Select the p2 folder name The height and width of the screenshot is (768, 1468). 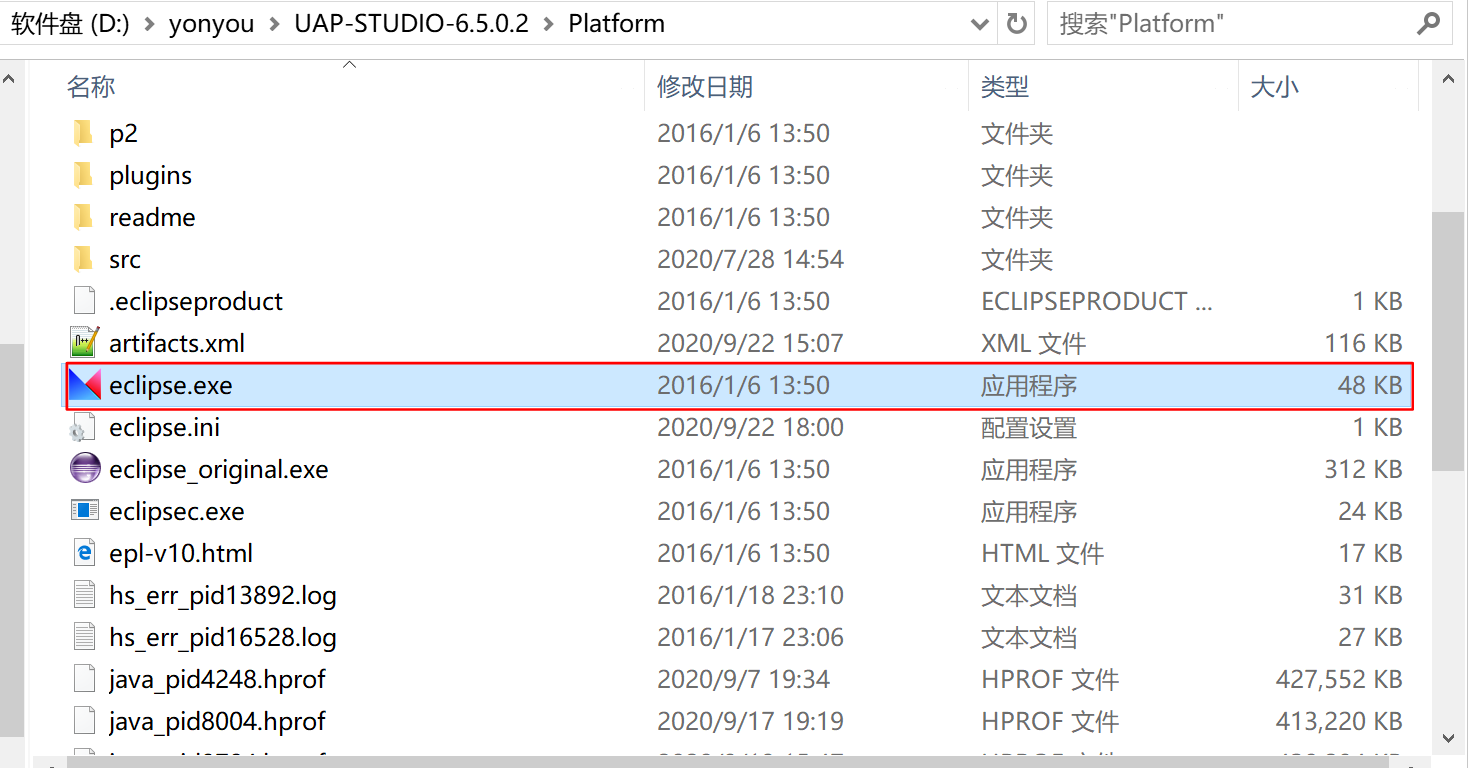[123, 133]
